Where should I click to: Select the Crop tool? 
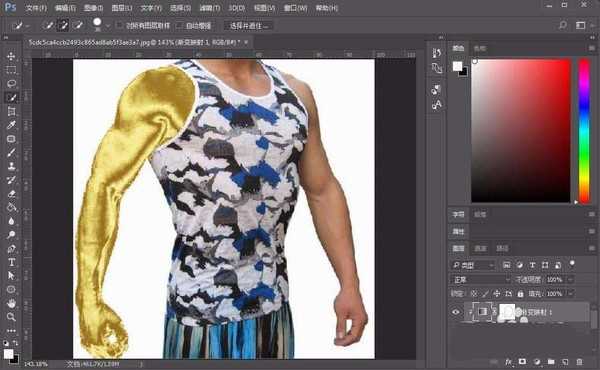coord(11,111)
